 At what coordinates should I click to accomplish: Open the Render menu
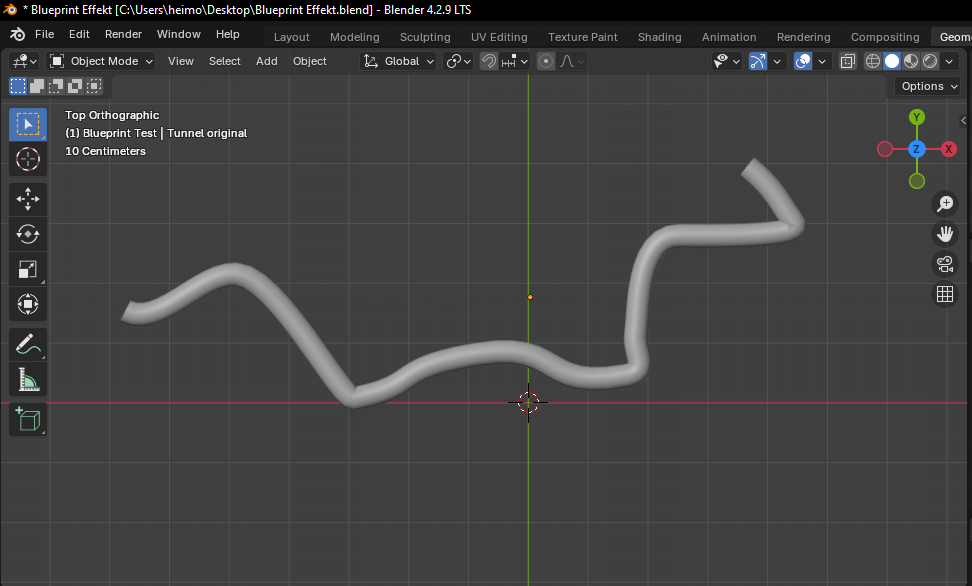(123, 34)
